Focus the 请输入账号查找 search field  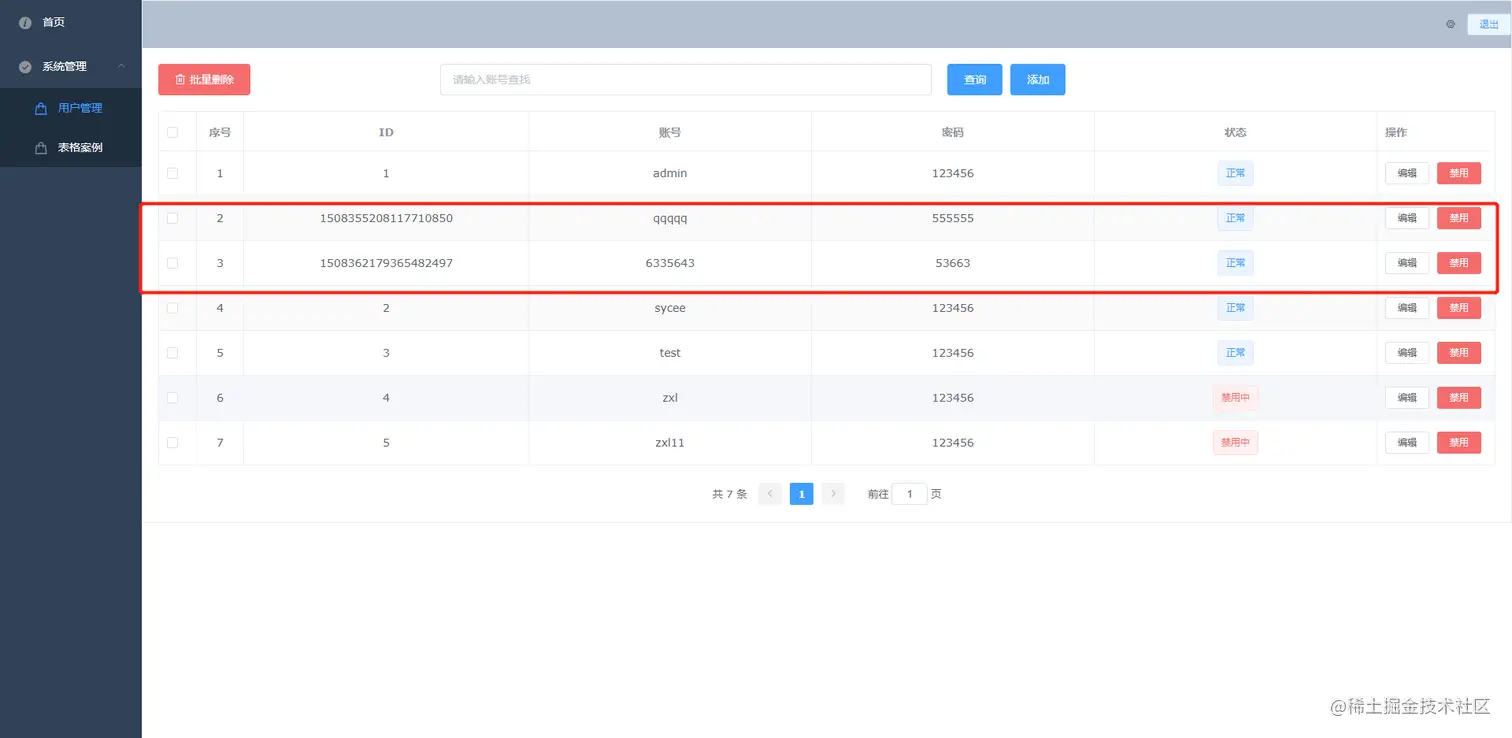pos(686,80)
